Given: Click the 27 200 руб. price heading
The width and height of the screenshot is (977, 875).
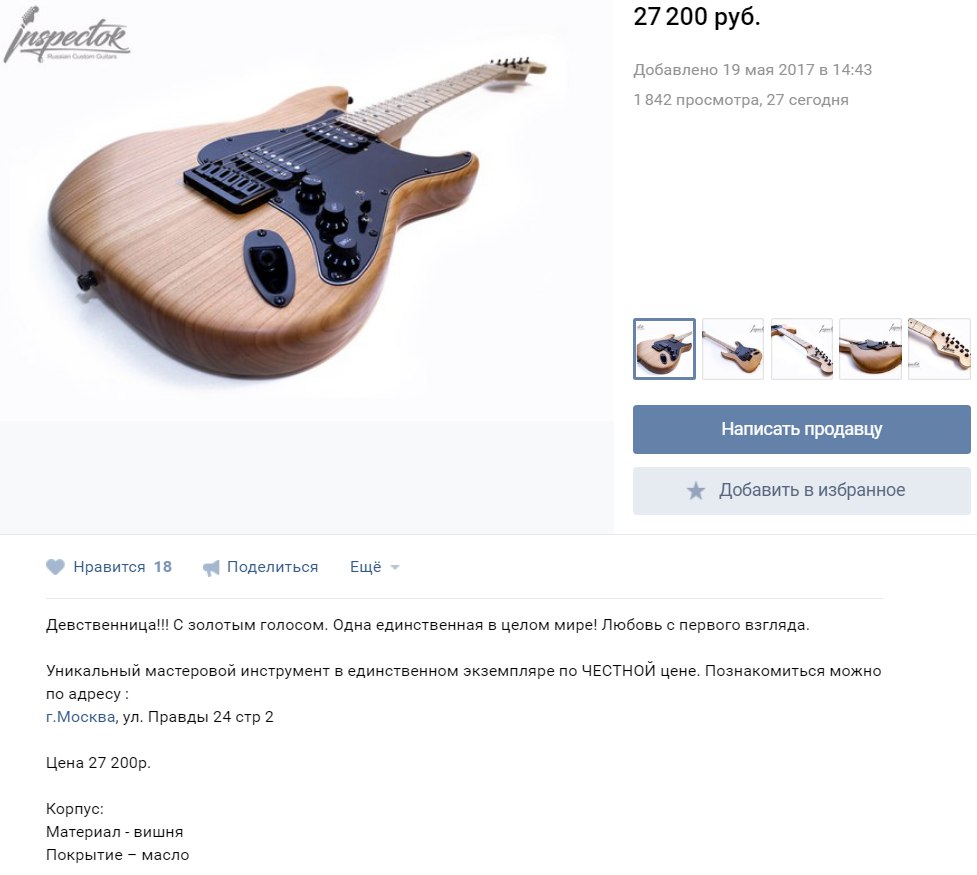Looking at the screenshot, I should [697, 17].
